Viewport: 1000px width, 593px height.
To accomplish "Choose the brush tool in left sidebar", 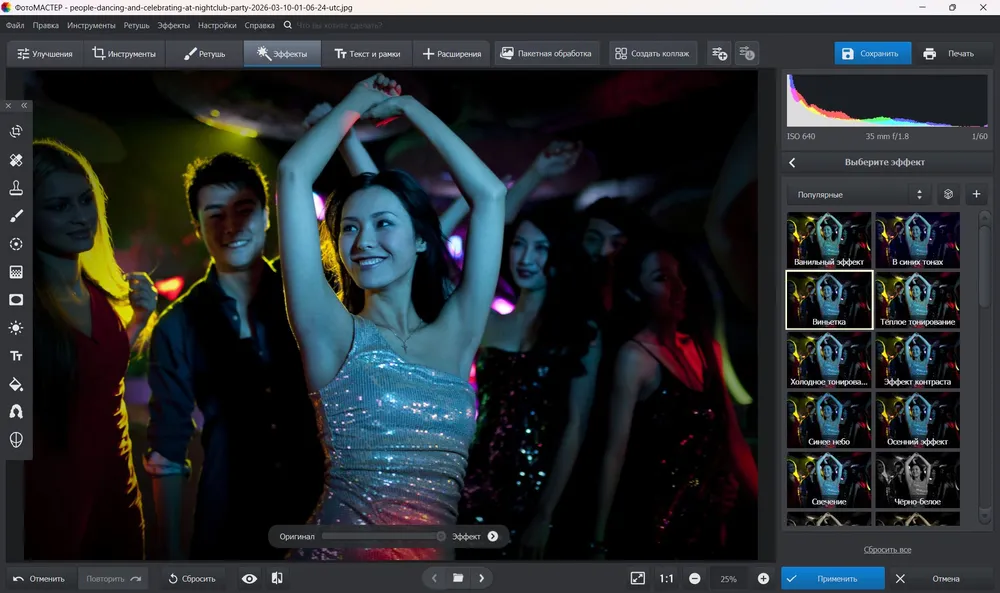I will tap(16, 216).
